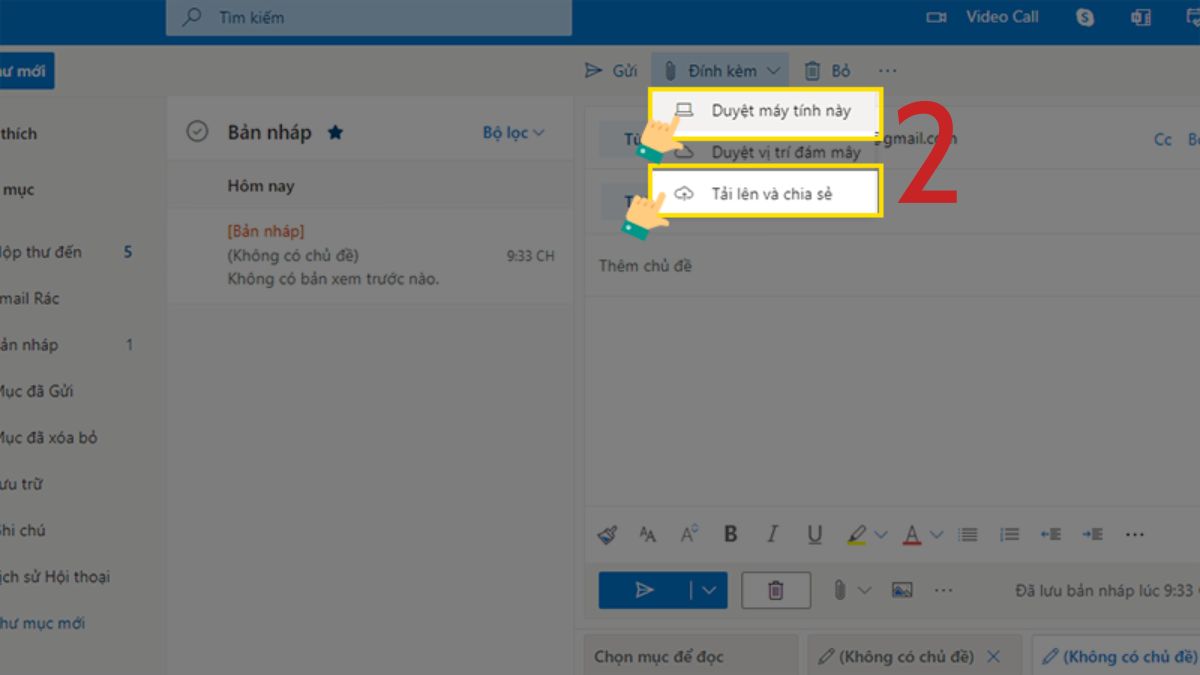Click the Hôm nay group header
Screen dimensions: 1200x675
click(261, 186)
